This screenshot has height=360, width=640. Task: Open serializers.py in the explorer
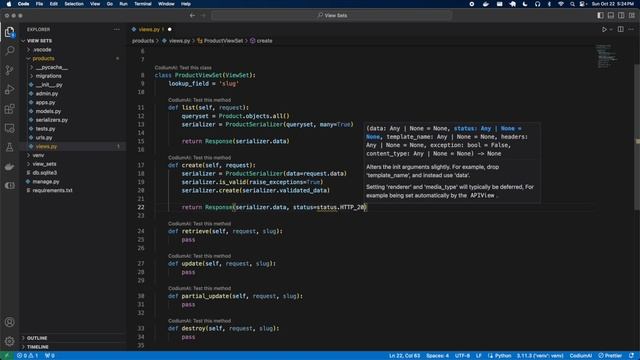pos(73,120)
